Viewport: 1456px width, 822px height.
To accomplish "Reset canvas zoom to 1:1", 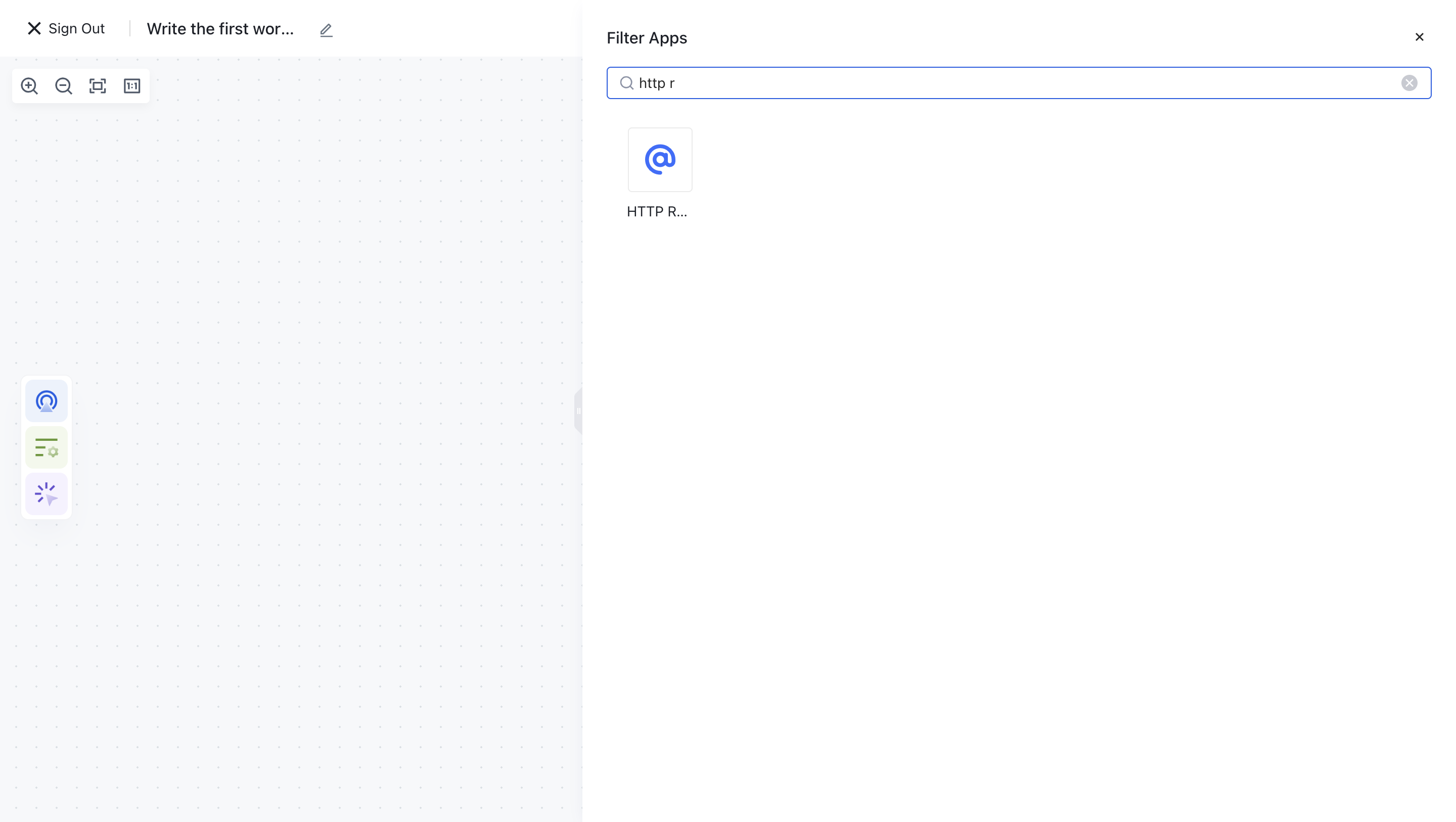I will pyautogui.click(x=131, y=86).
